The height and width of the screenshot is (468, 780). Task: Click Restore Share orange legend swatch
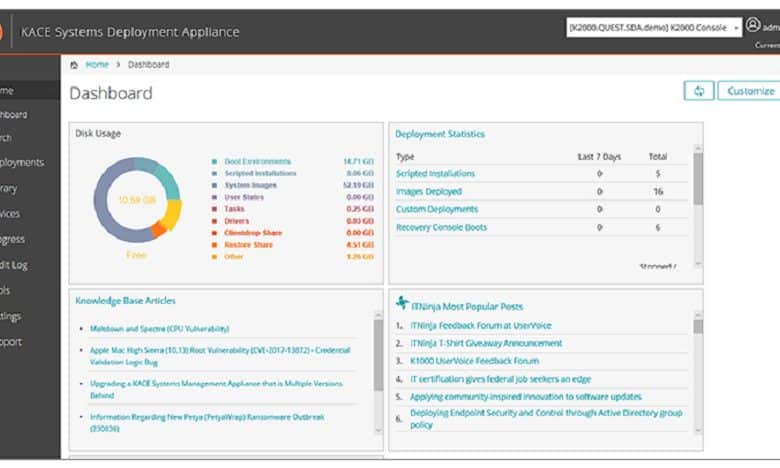pos(214,245)
